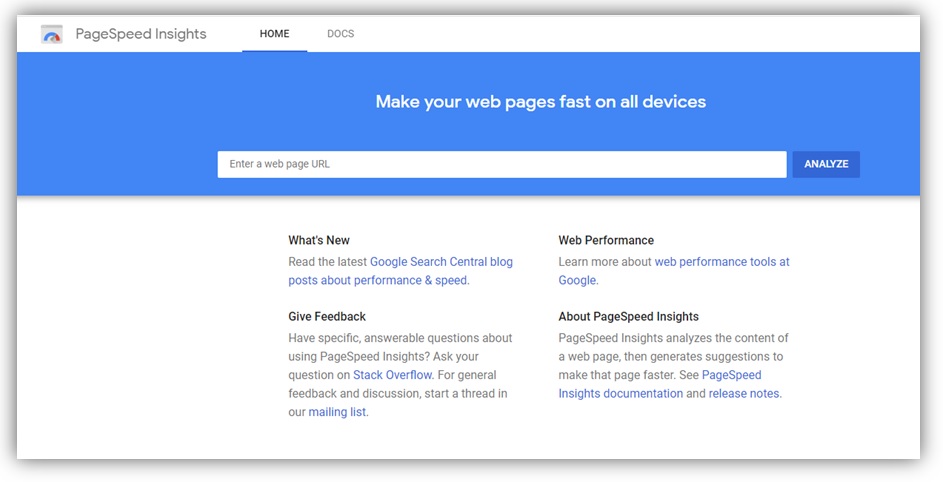
Task: Click the What's New heading
Action: (x=319, y=240)
